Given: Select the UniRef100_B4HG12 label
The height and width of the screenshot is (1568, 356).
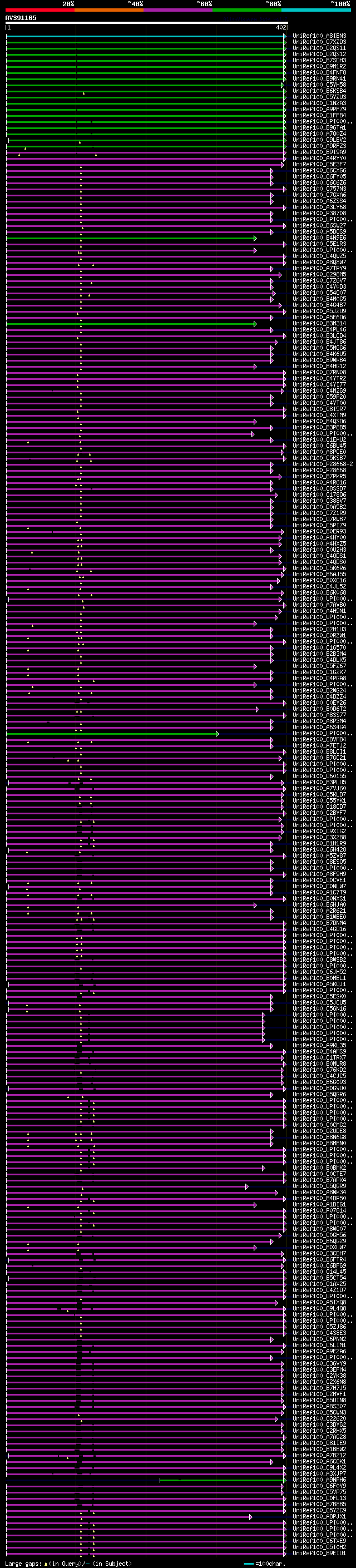Looking at the screenshot, I should [319, 367].
